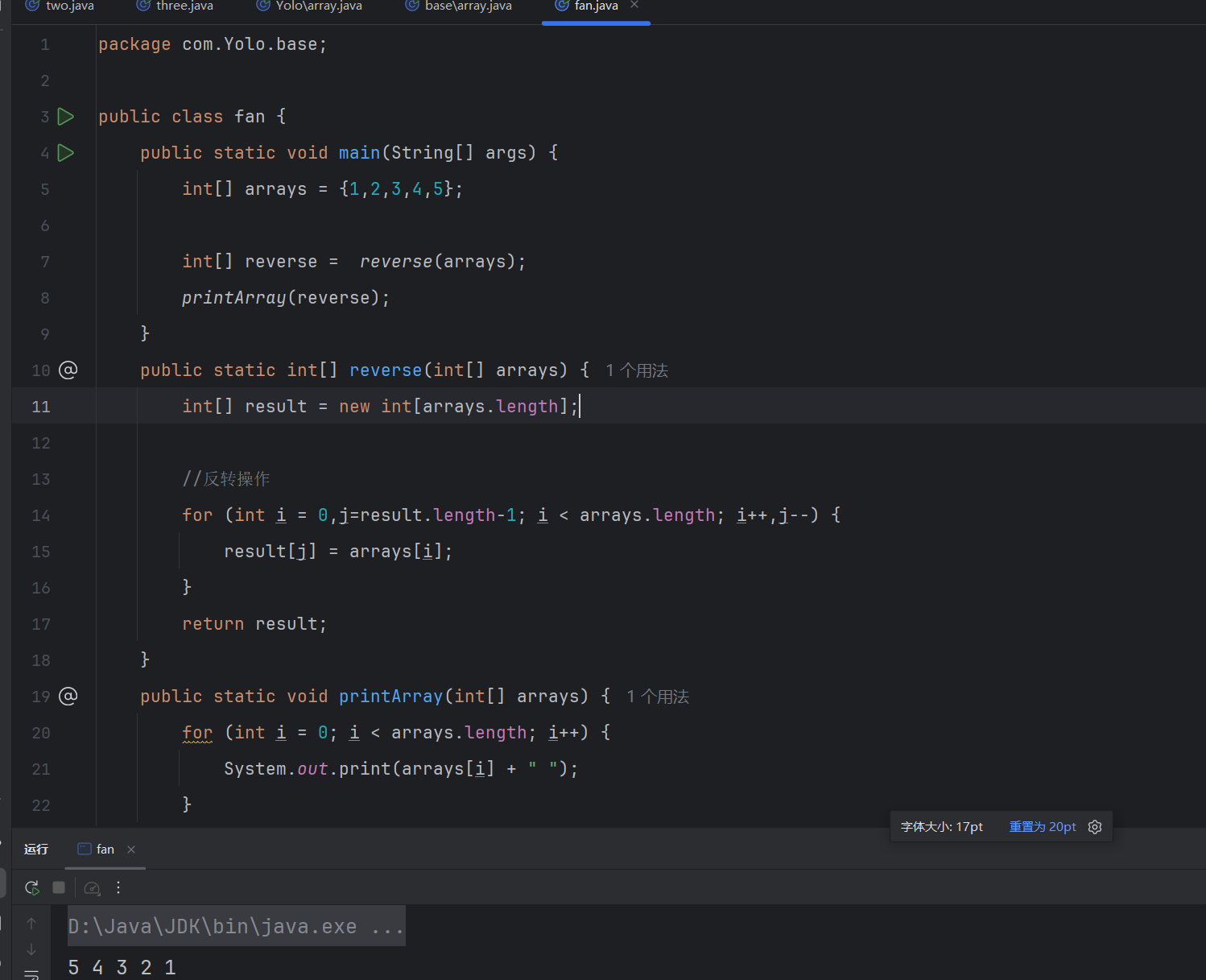1206x980 pixels.
Task: Click the 字体大小: 17pt label
Action: tap(942, 827)
